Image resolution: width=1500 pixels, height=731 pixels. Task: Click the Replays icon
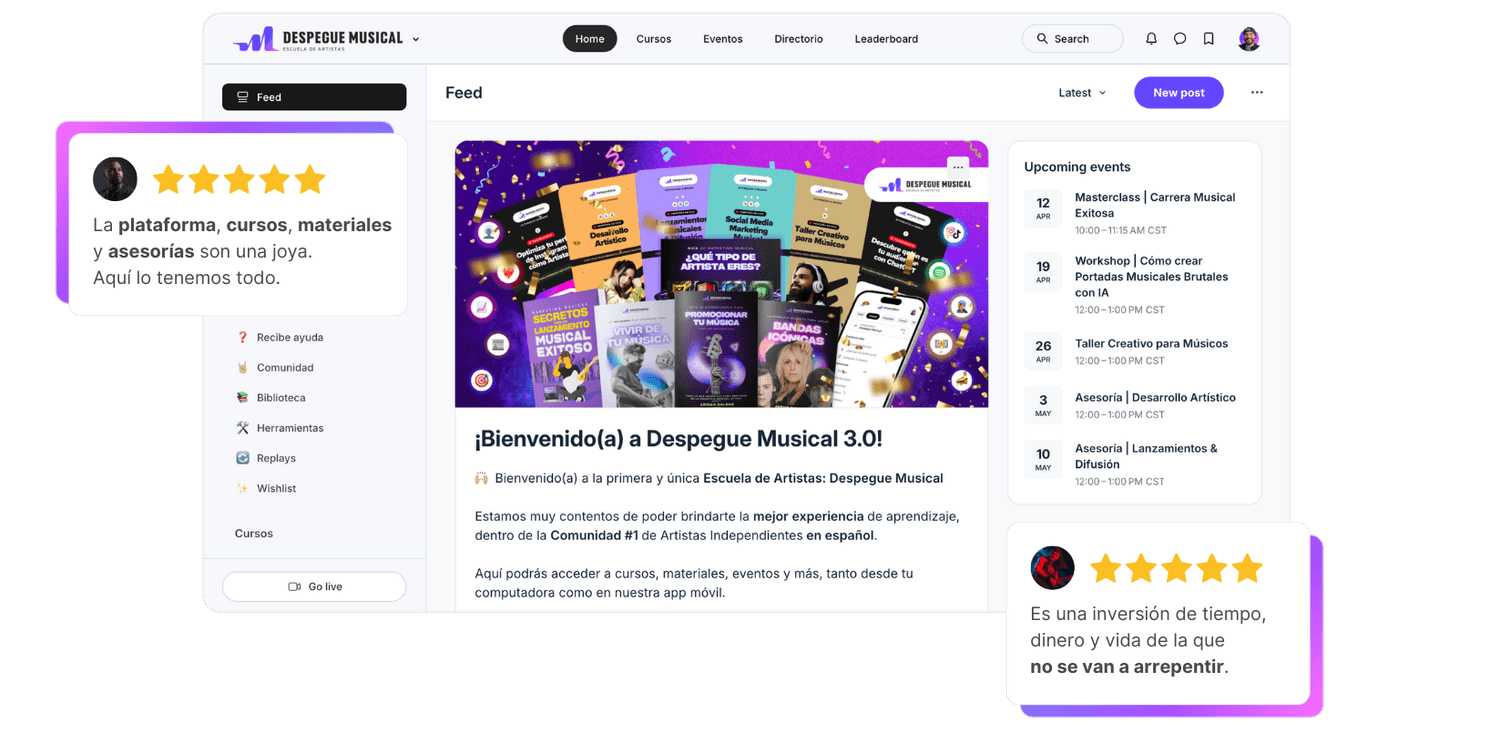tap(242, 458)
